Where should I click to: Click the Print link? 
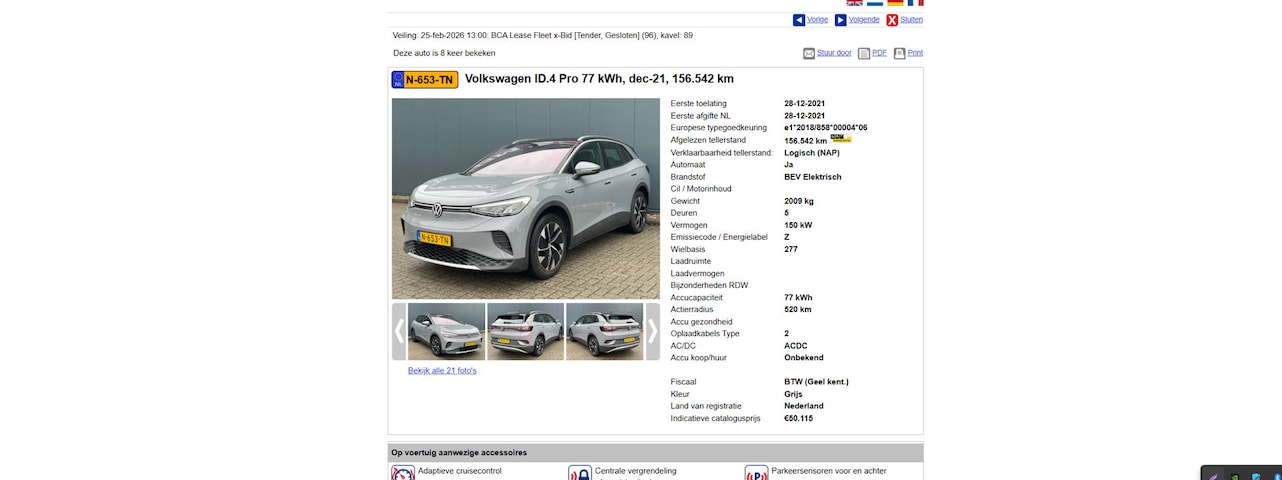pyautogui.click(x=915, y=53)
